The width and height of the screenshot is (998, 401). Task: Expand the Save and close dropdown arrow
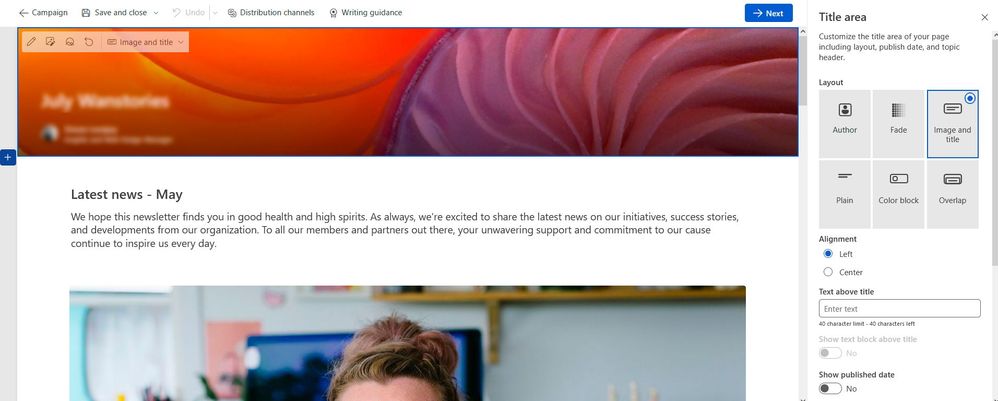[x=156, y=13]
